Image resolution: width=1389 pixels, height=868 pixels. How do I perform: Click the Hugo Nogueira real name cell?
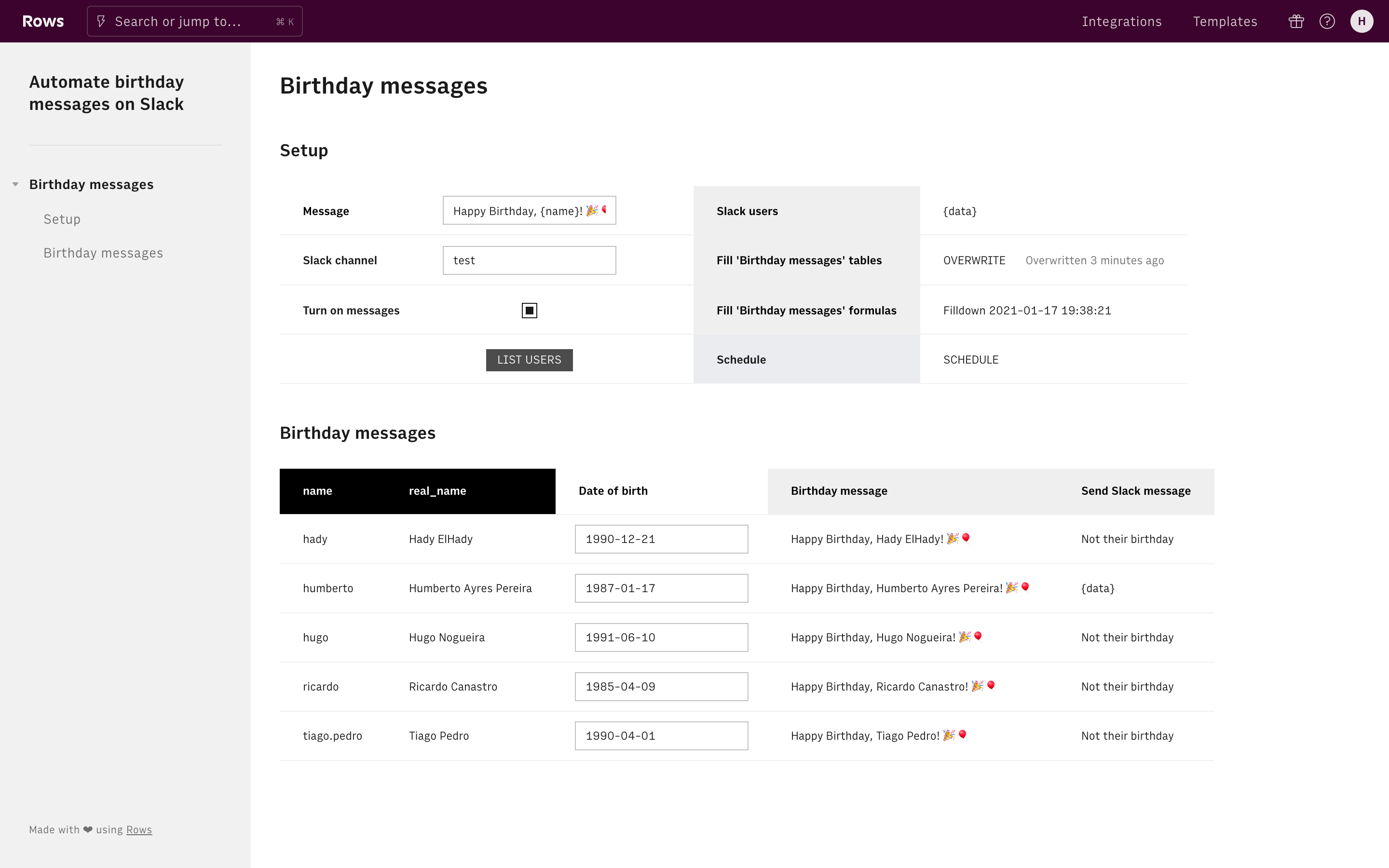click(x=447, y=638)
